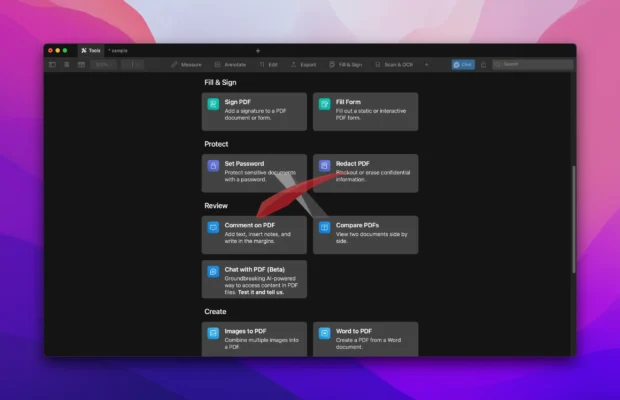Open Word to PDF card title
Image resolution: width=620 pixels, height=400 pixels.
click(354, 331)
